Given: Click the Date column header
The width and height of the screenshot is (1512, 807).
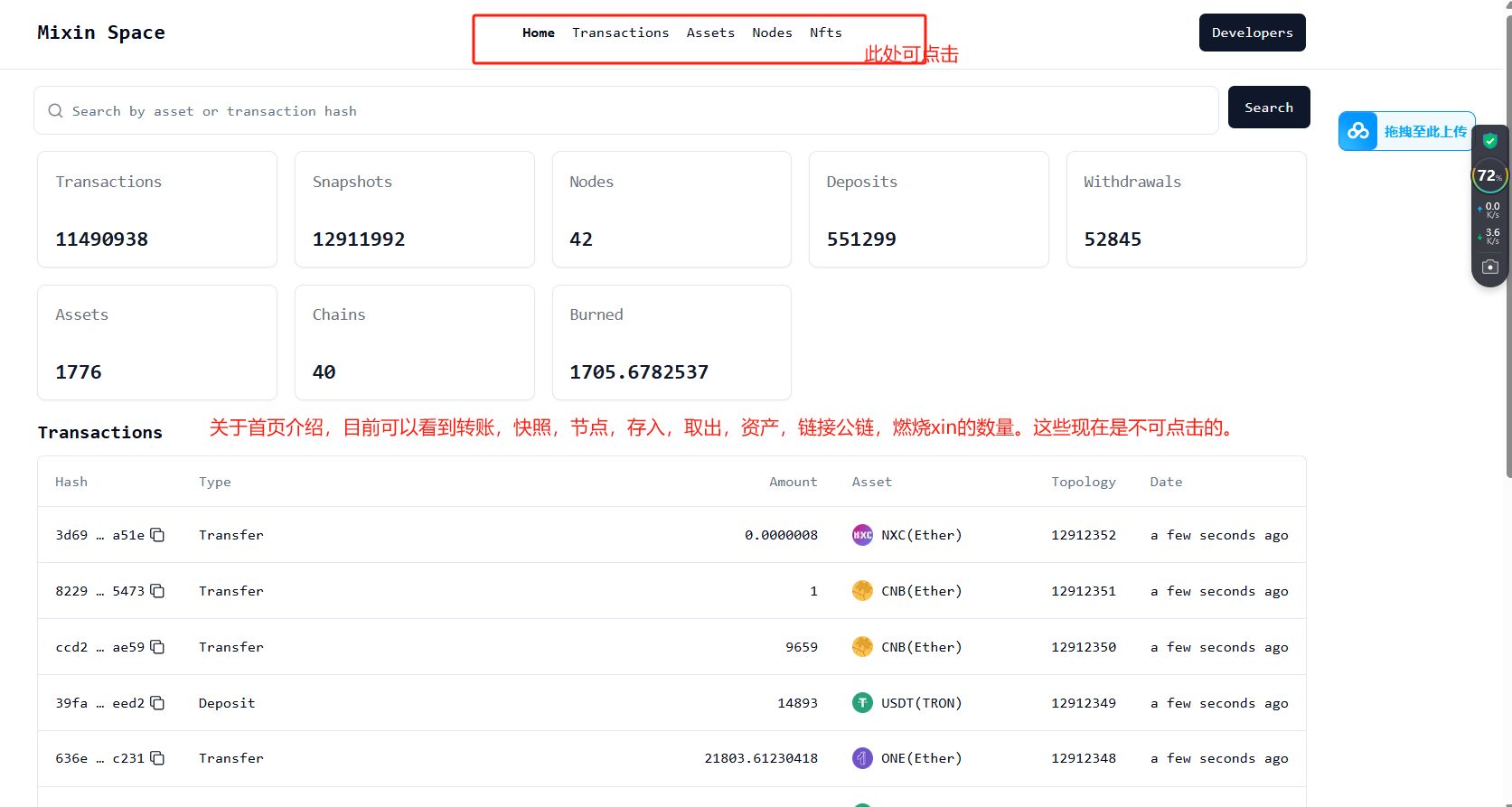Looking at the screenshot, I should [1166, 482].
